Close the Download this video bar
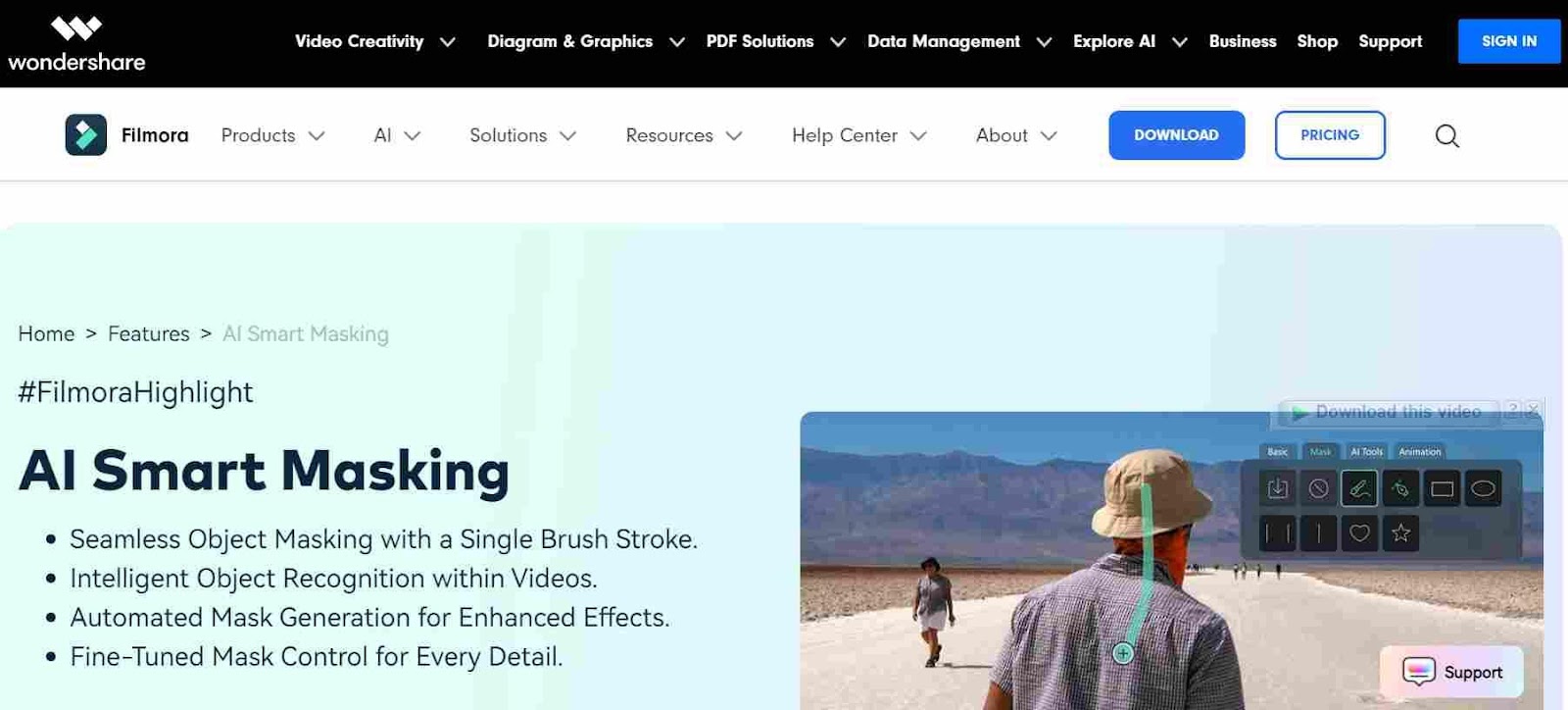This screenshot has width=1568, height=710. pos(1534,409)
